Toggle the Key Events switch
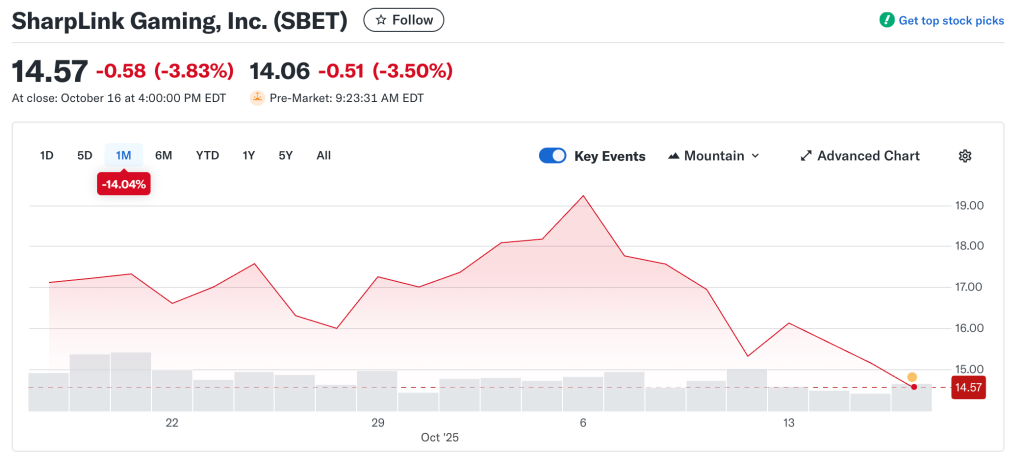 (x=553, y=156)
